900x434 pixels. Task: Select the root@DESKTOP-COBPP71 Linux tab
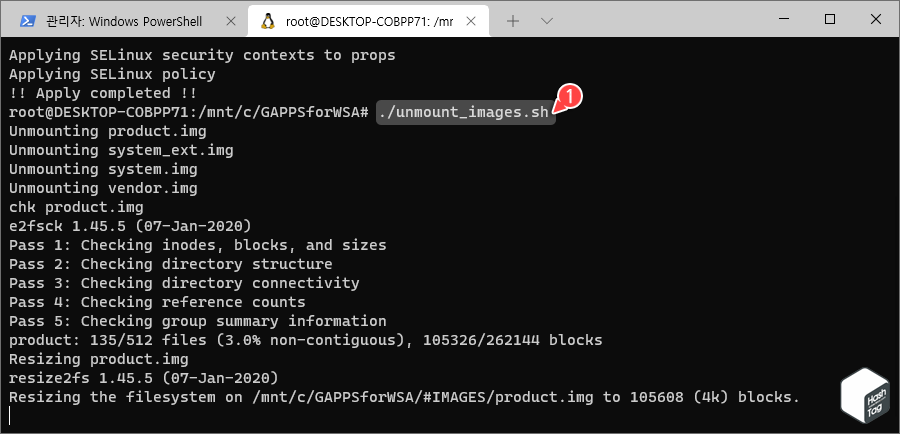click(369, 21)
